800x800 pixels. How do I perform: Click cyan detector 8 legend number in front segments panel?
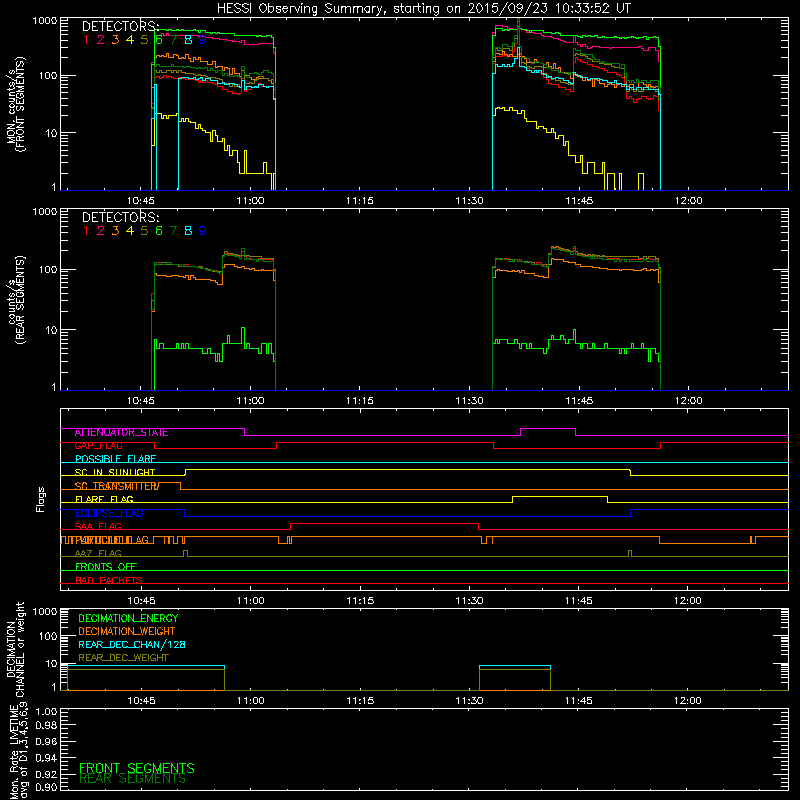click(188, 40)
